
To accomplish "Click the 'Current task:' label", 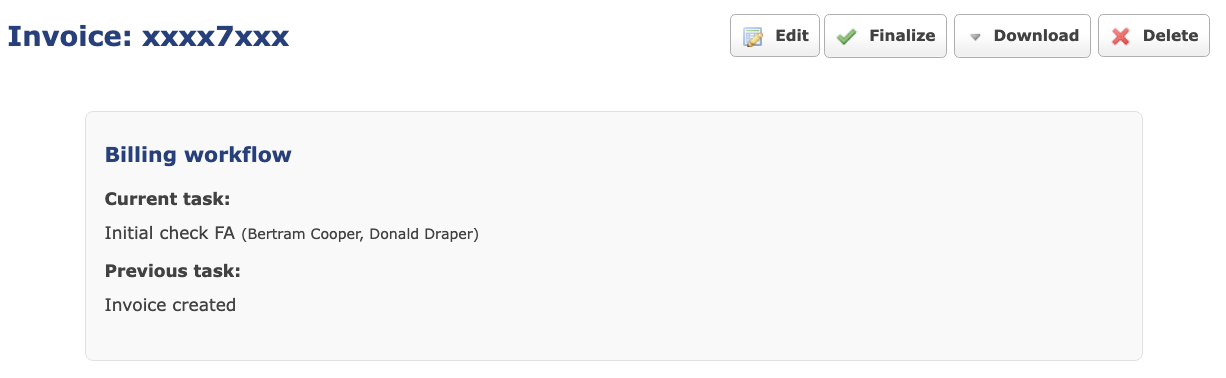I will coord(167,199).
